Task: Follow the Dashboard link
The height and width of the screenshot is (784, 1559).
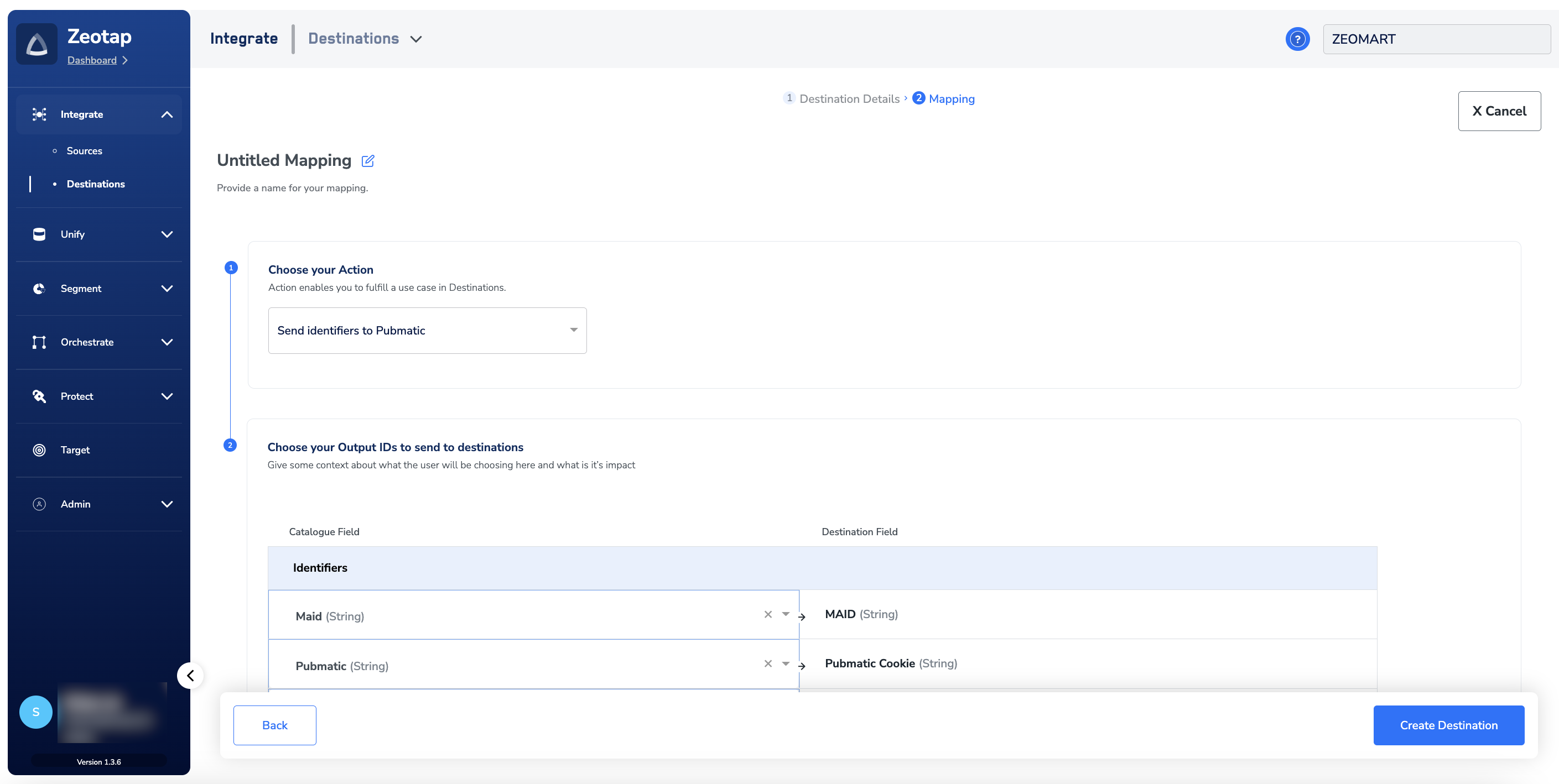Action: pyautogui.click(x=92, y=60)
